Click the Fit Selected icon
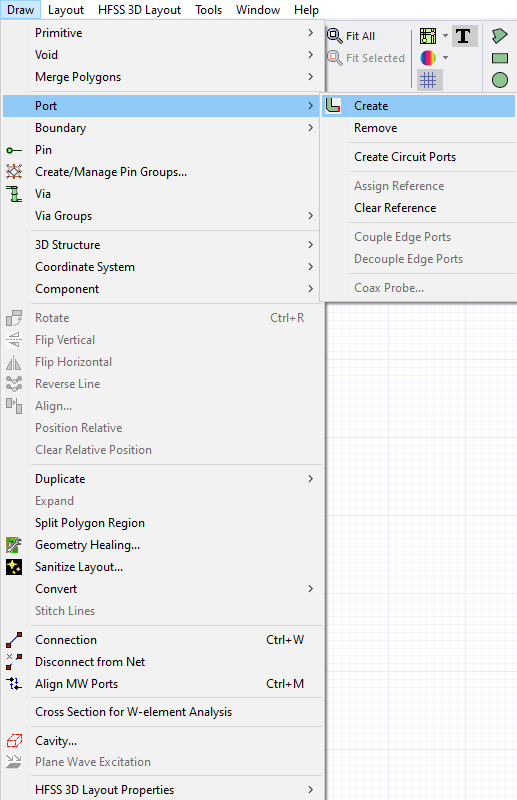The image size is (517, 800). click(335, 58)
